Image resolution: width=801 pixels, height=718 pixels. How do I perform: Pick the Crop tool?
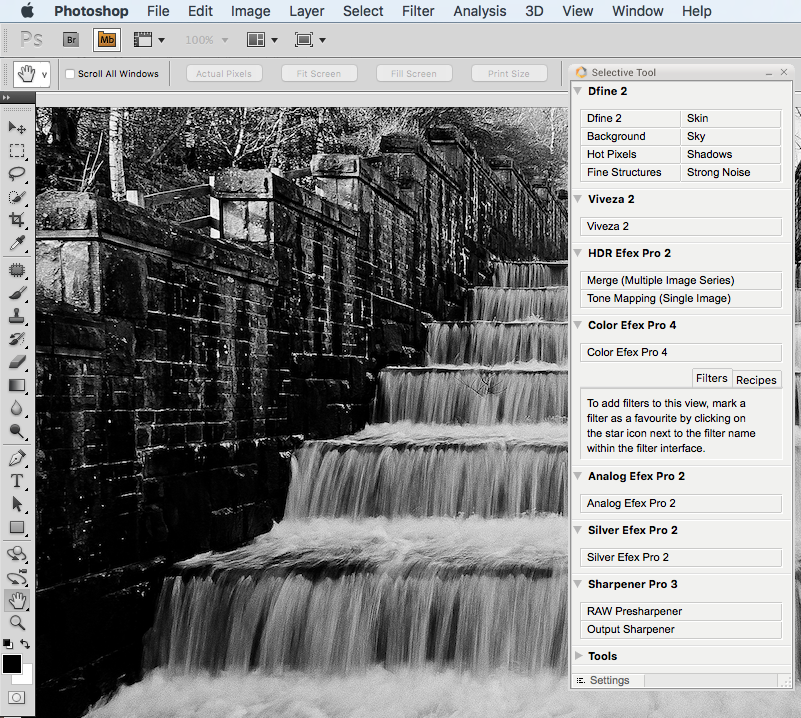(x=17, y=220)
